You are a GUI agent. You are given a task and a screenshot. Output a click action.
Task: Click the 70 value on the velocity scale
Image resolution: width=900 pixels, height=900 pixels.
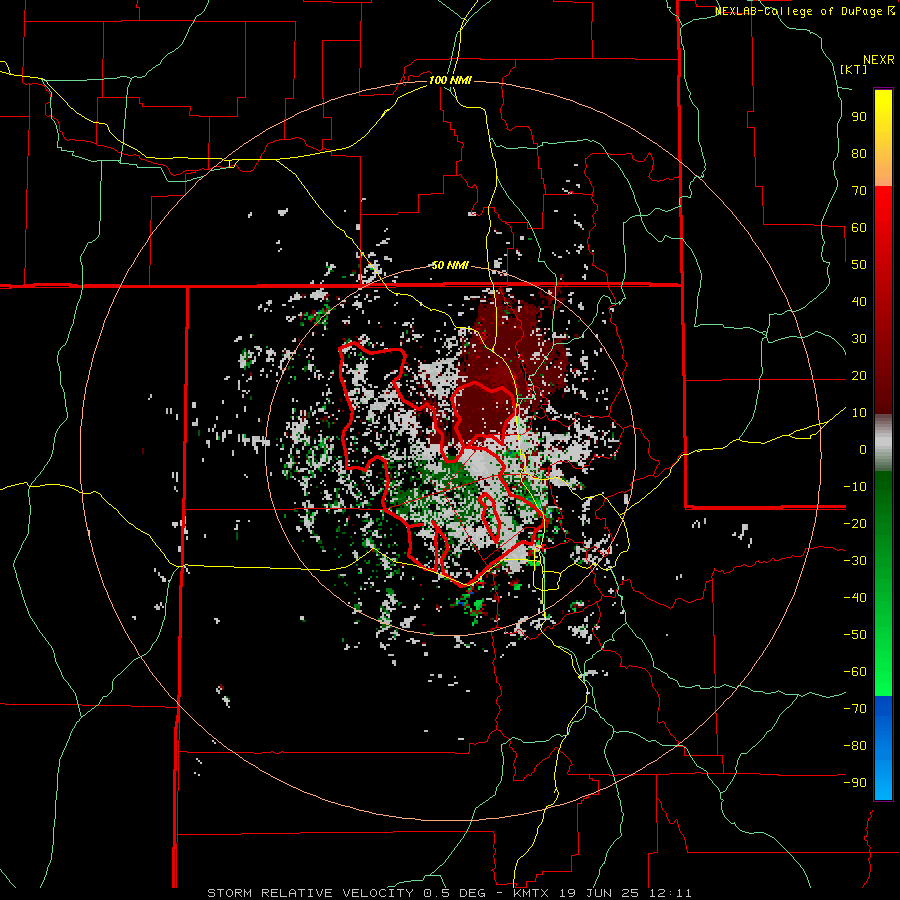coord(859,191)
